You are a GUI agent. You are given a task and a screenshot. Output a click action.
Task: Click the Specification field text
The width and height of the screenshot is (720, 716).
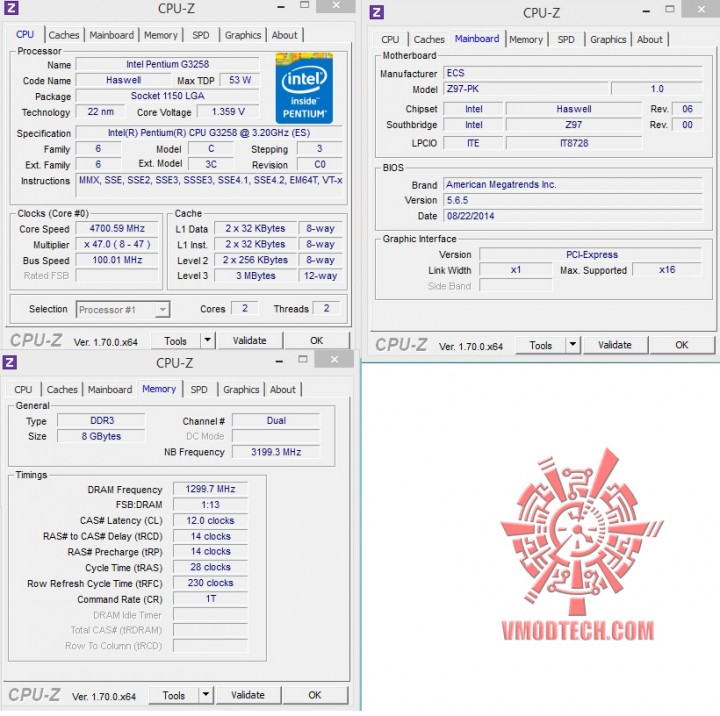pyautogui.click(x=209, y=133)
